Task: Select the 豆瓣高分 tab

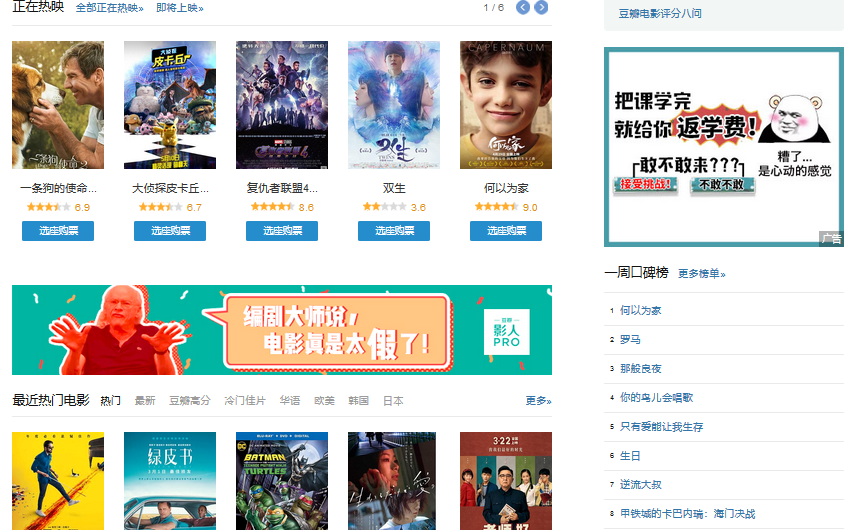Action: click(x=189, y=401)
